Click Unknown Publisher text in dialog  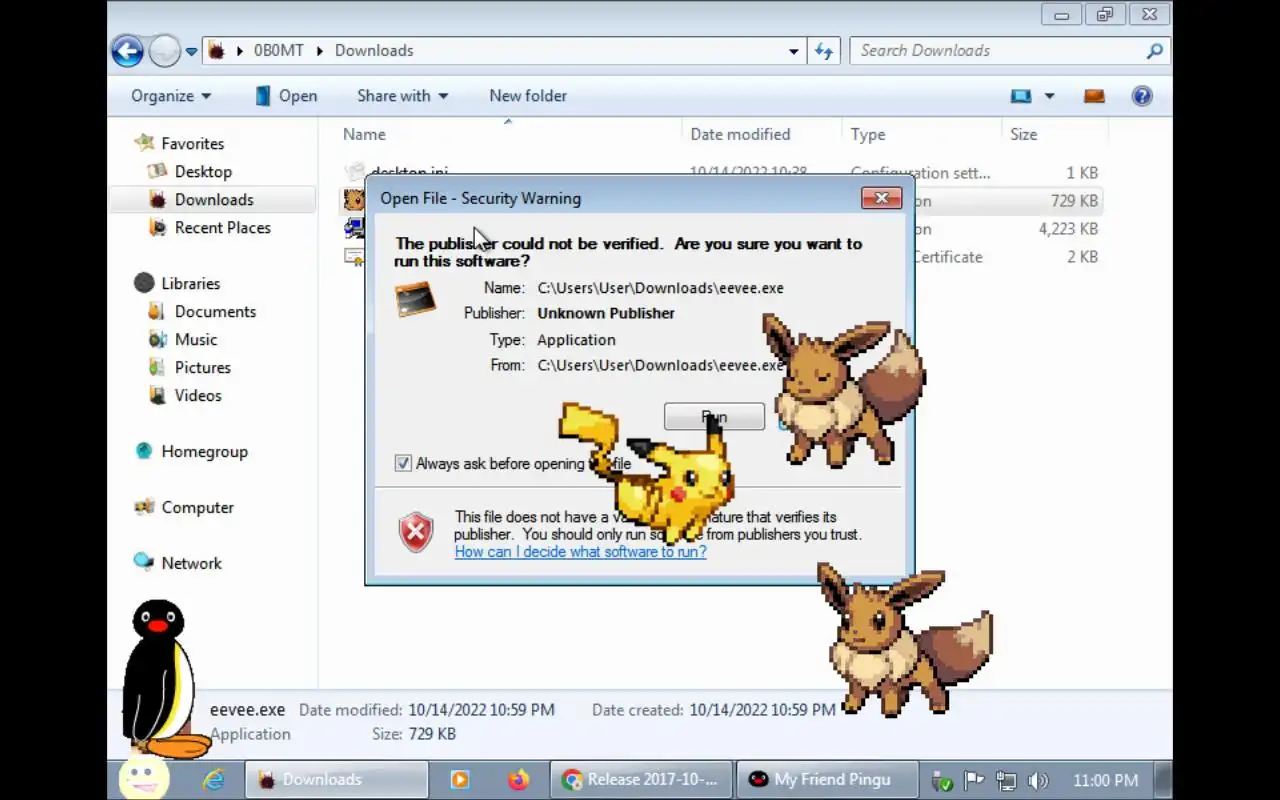tap(606, 313)
